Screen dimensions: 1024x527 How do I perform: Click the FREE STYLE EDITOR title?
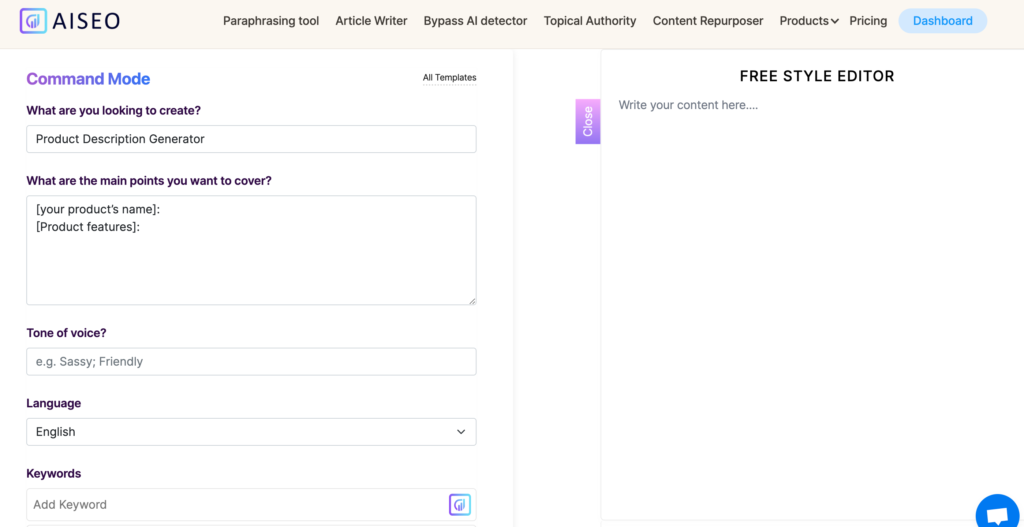coord(817,76)
